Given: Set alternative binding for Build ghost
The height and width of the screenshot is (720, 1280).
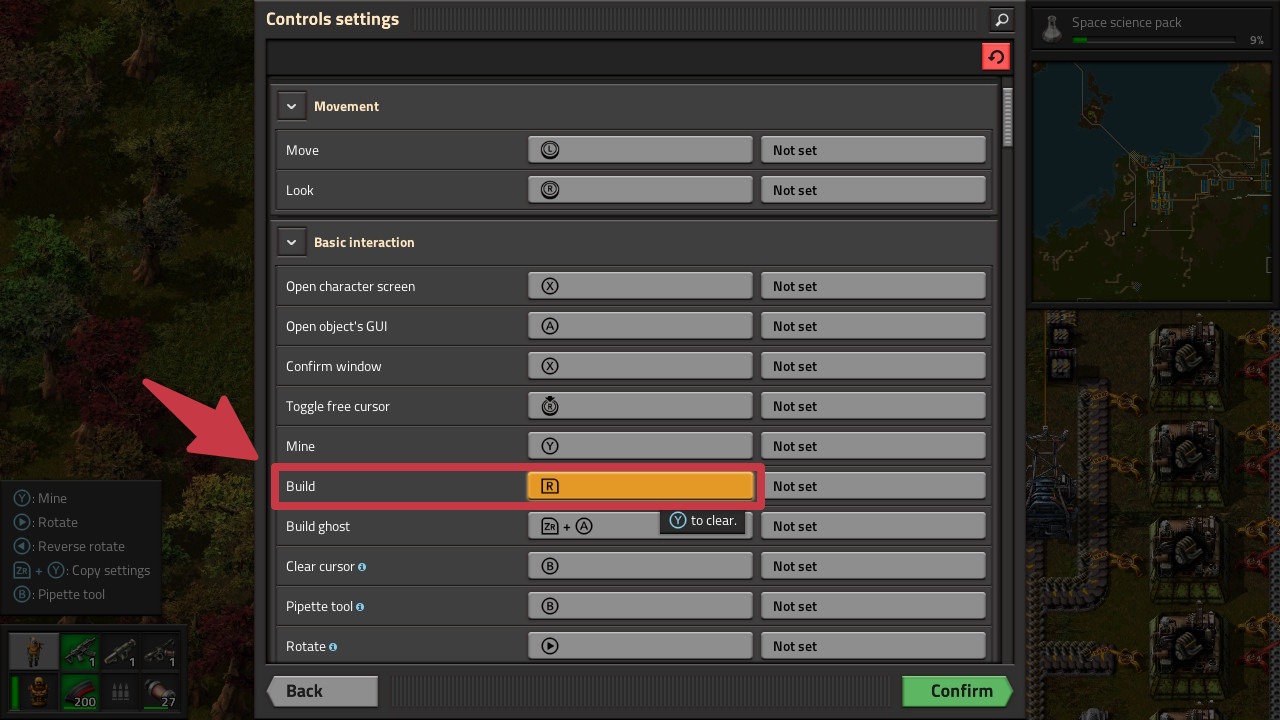Looking at the screenshot, I should coord(873,526).
